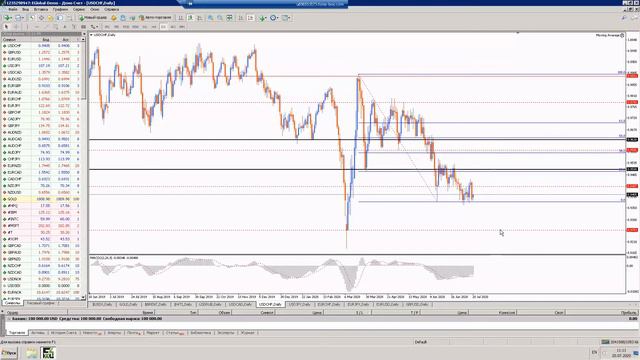Open the Profiles dropdown arrow
Screen dimensions: 640x360
click(23, 18)
